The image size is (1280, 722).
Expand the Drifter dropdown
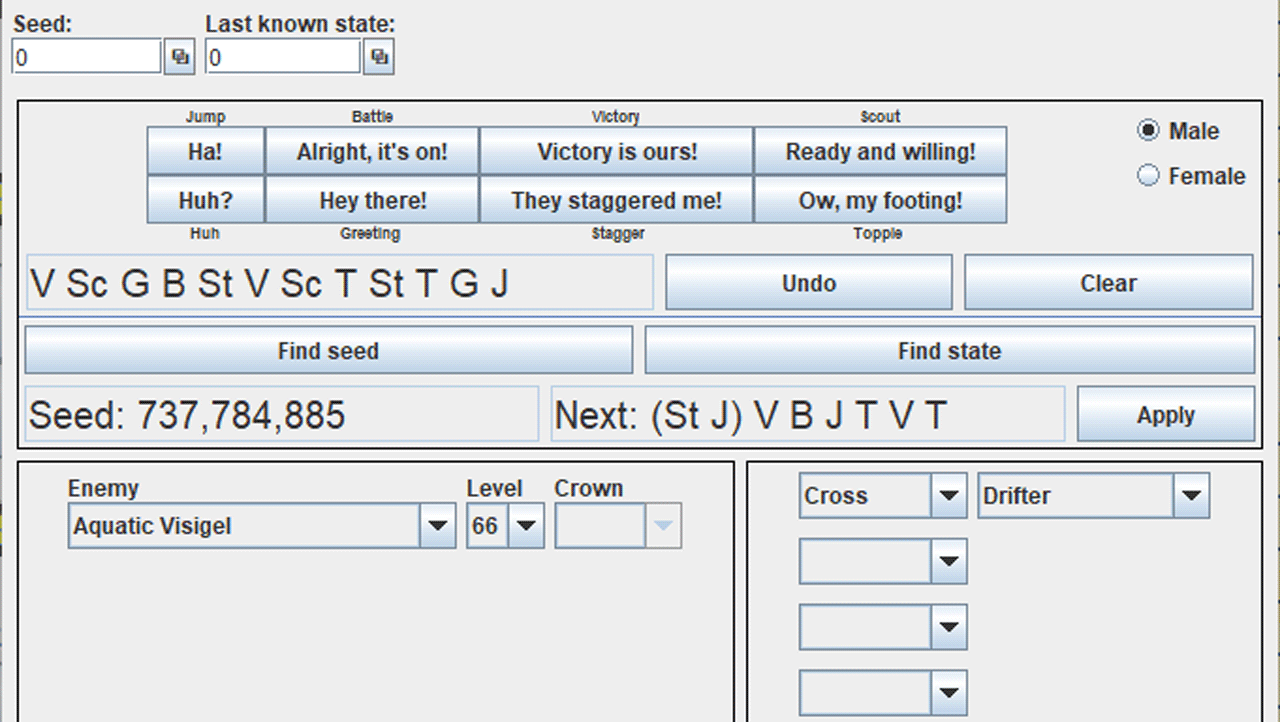(1190, 496)
